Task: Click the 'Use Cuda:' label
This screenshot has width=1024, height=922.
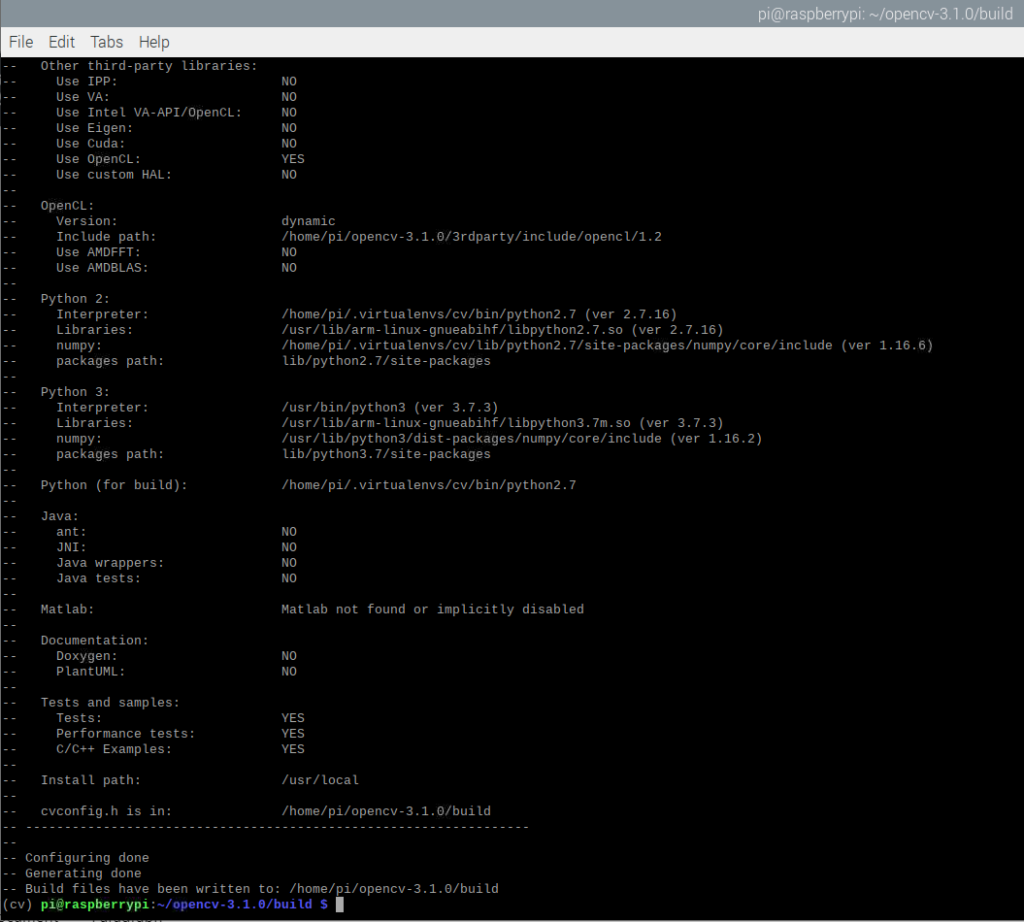Action: (x=90, y=144)
